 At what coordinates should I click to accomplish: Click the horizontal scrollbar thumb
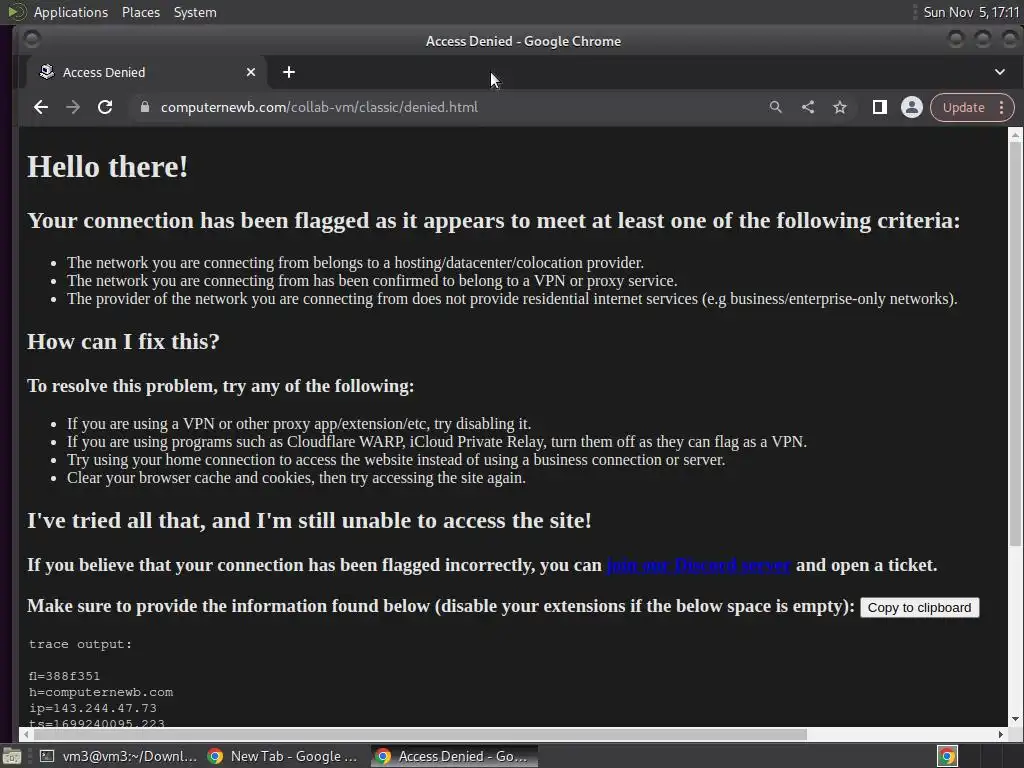tap(419, 734)
